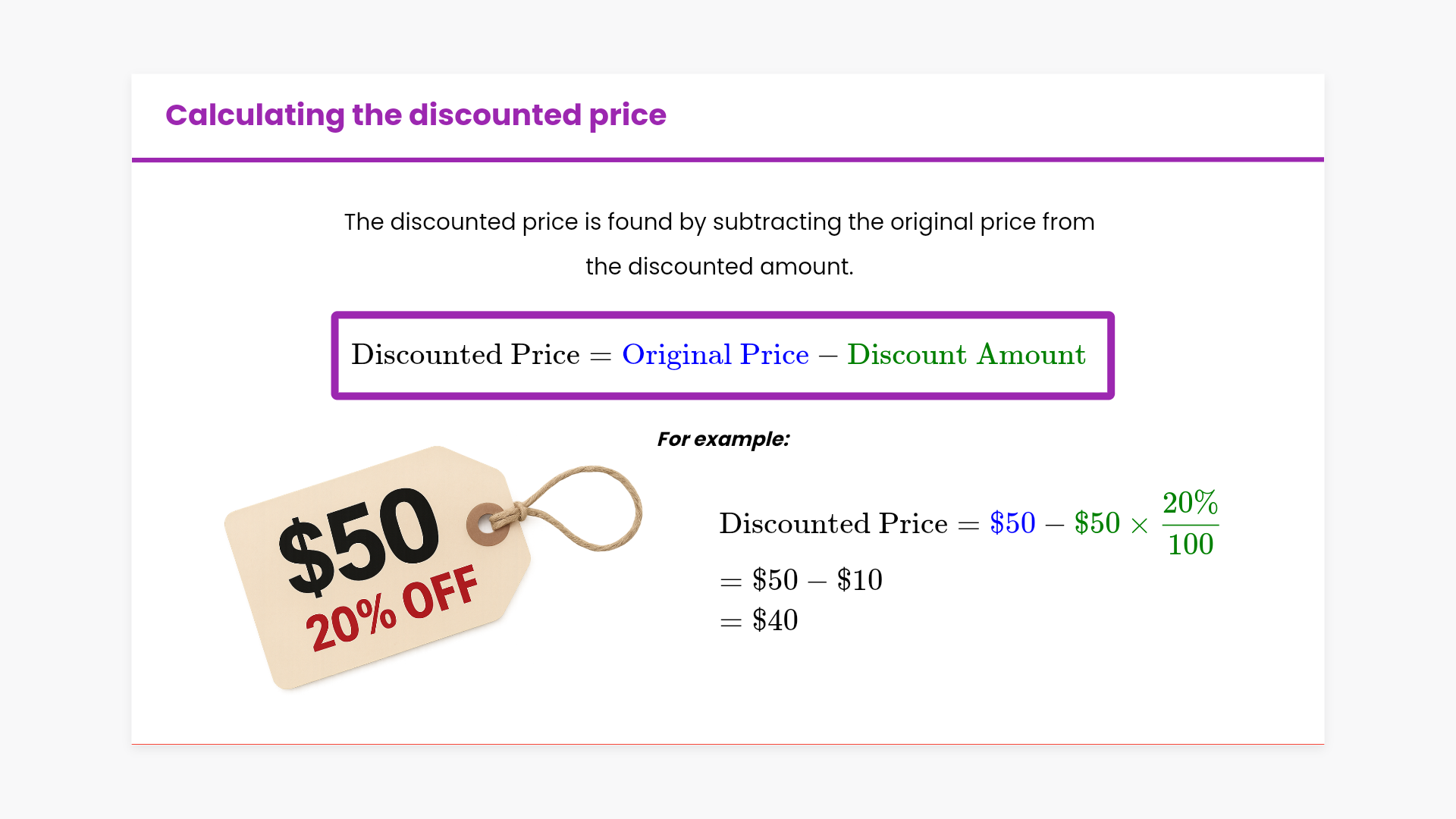Click "Discounted Price" in the example equation
Screen dimensions: 1456x819
833,524
